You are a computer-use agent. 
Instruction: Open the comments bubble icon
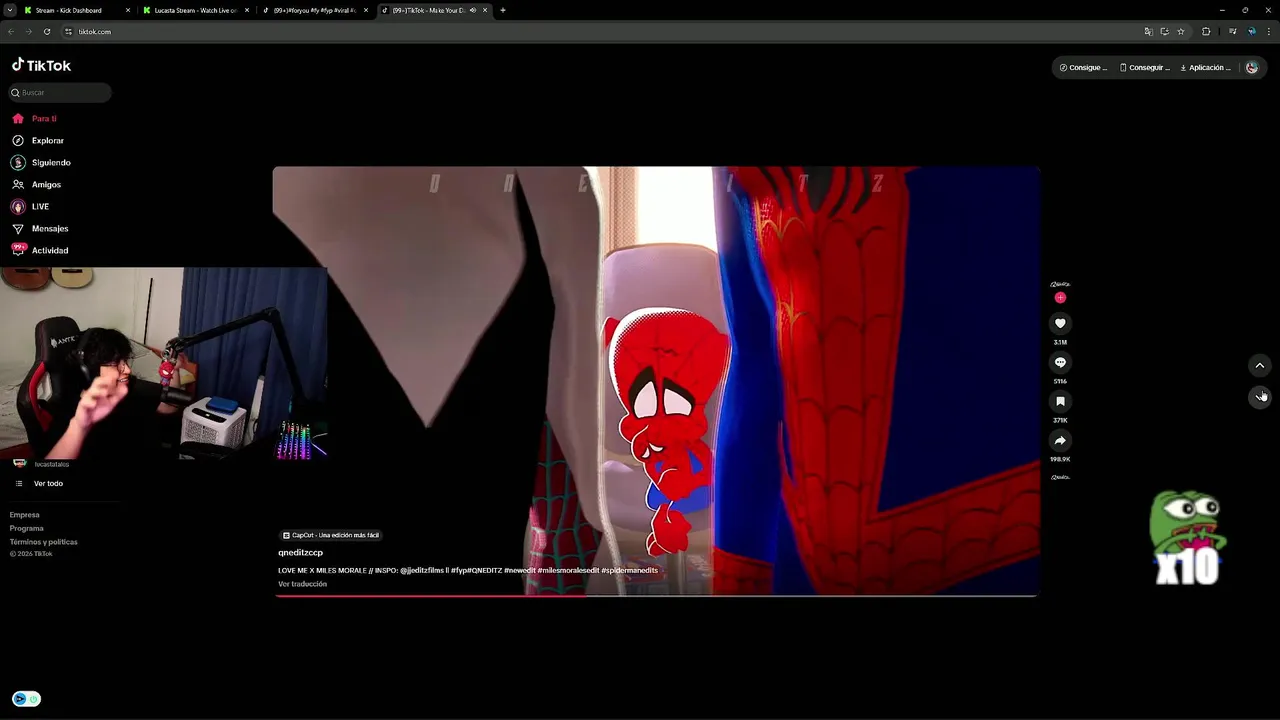pos(1060,362)
